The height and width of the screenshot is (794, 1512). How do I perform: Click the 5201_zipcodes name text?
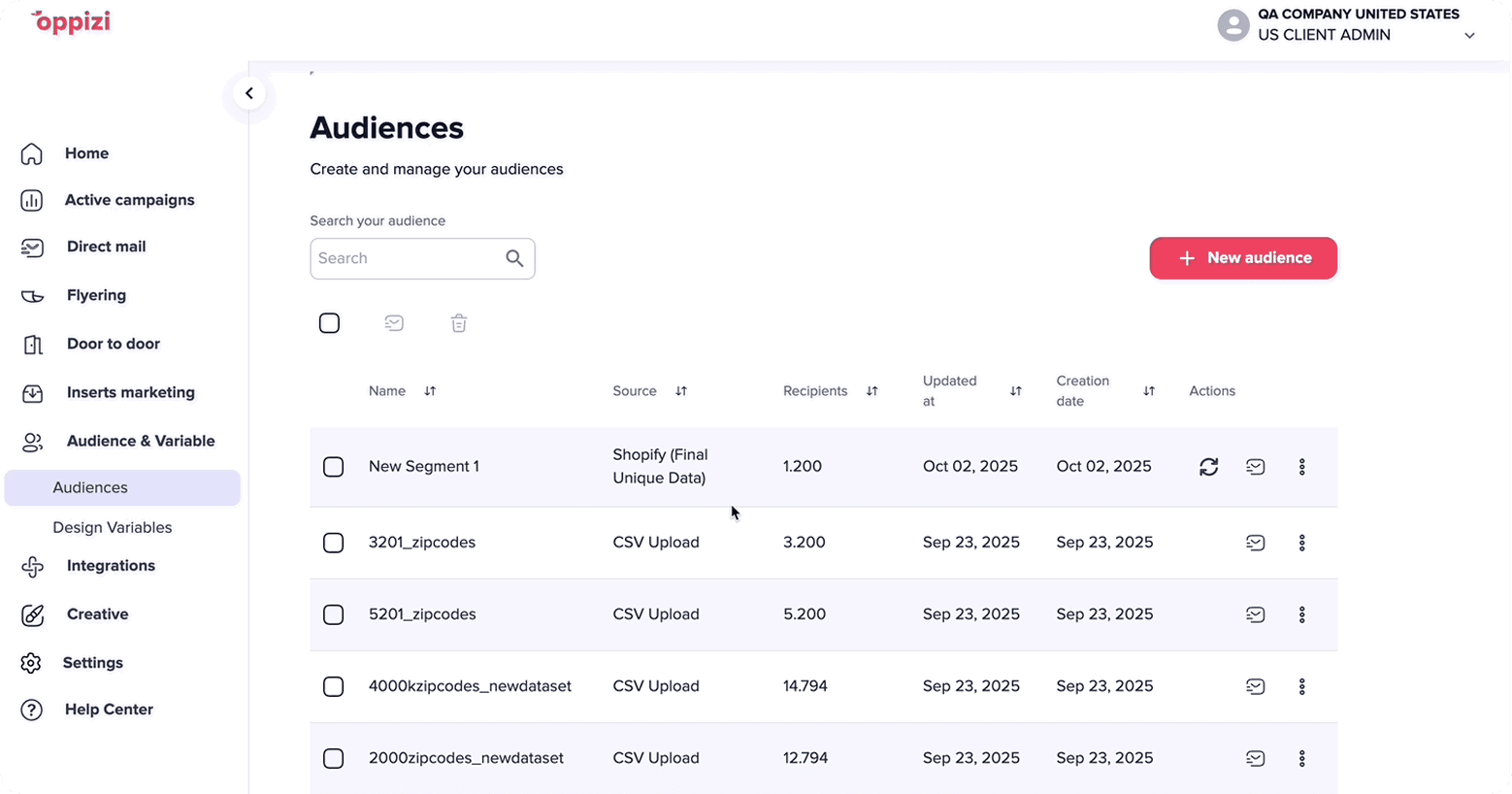point(422,614)
